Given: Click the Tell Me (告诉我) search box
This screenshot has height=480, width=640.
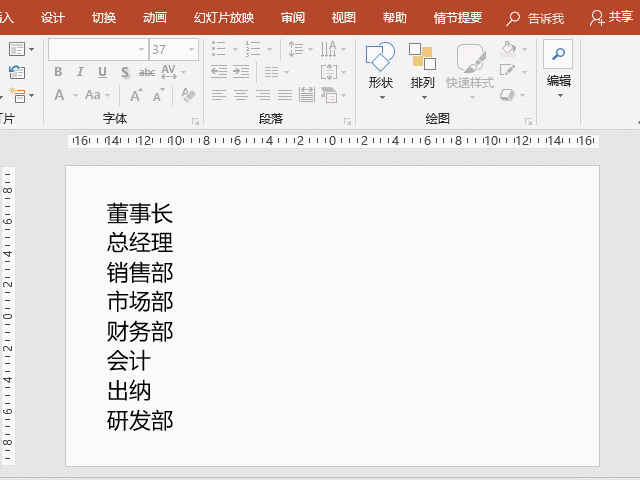Looking at the screenshot, I should 535,18.
